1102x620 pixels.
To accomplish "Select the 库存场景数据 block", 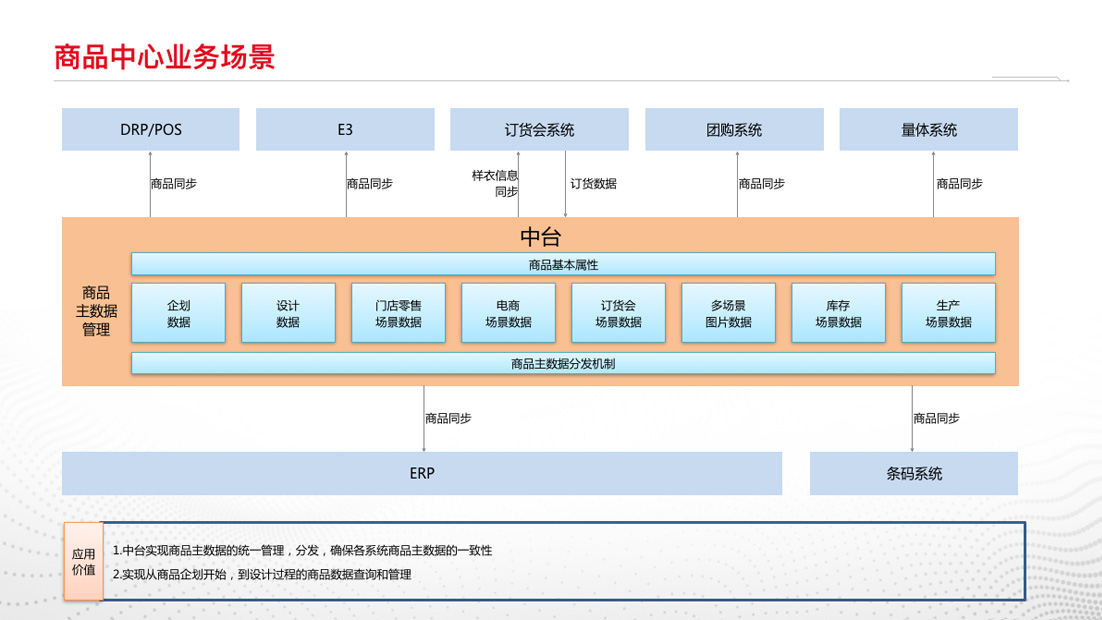I will tap(838, 313).
